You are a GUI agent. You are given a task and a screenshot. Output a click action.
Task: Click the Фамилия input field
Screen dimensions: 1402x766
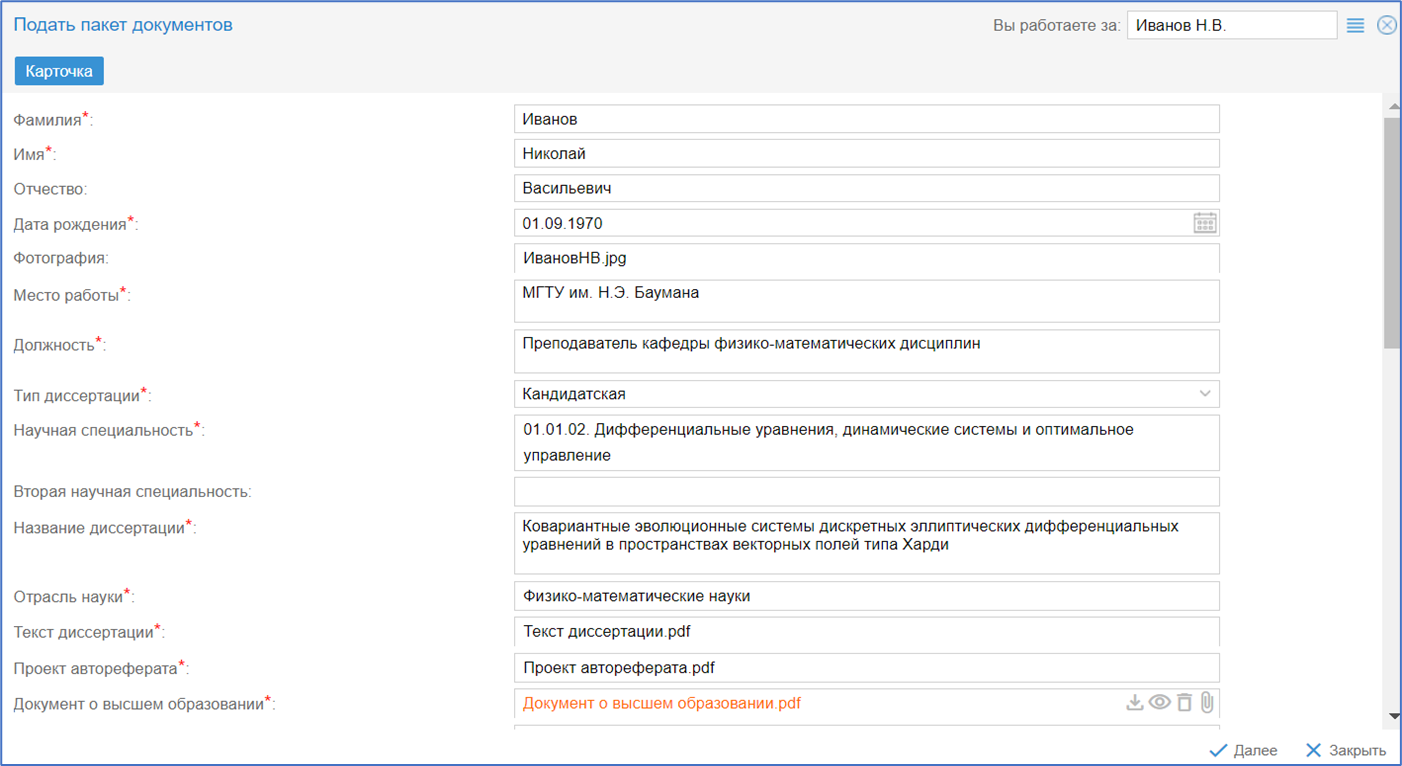point(866,119)
